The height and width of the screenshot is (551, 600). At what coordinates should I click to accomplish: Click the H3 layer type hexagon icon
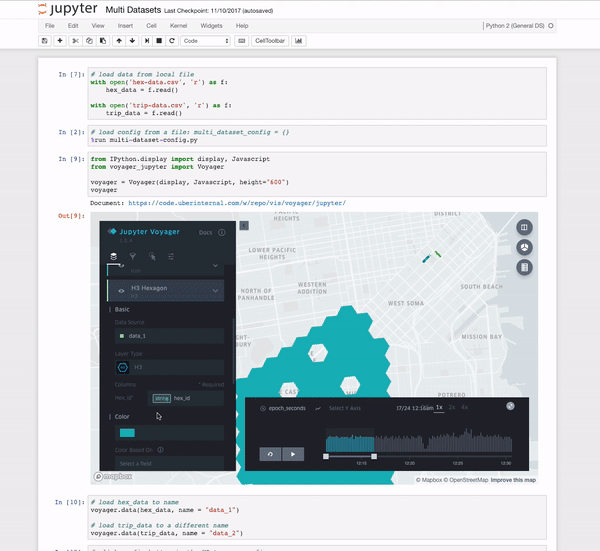coord(122,367)
